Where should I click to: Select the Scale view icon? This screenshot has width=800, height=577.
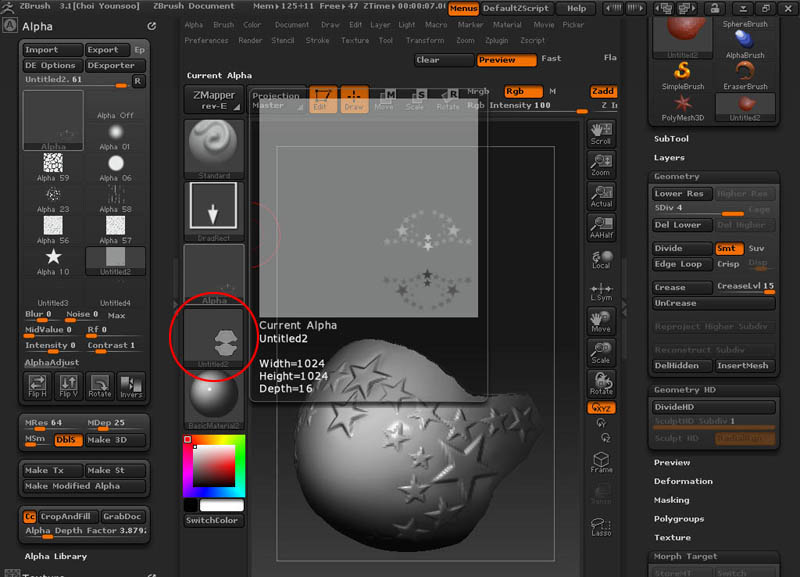601,353
